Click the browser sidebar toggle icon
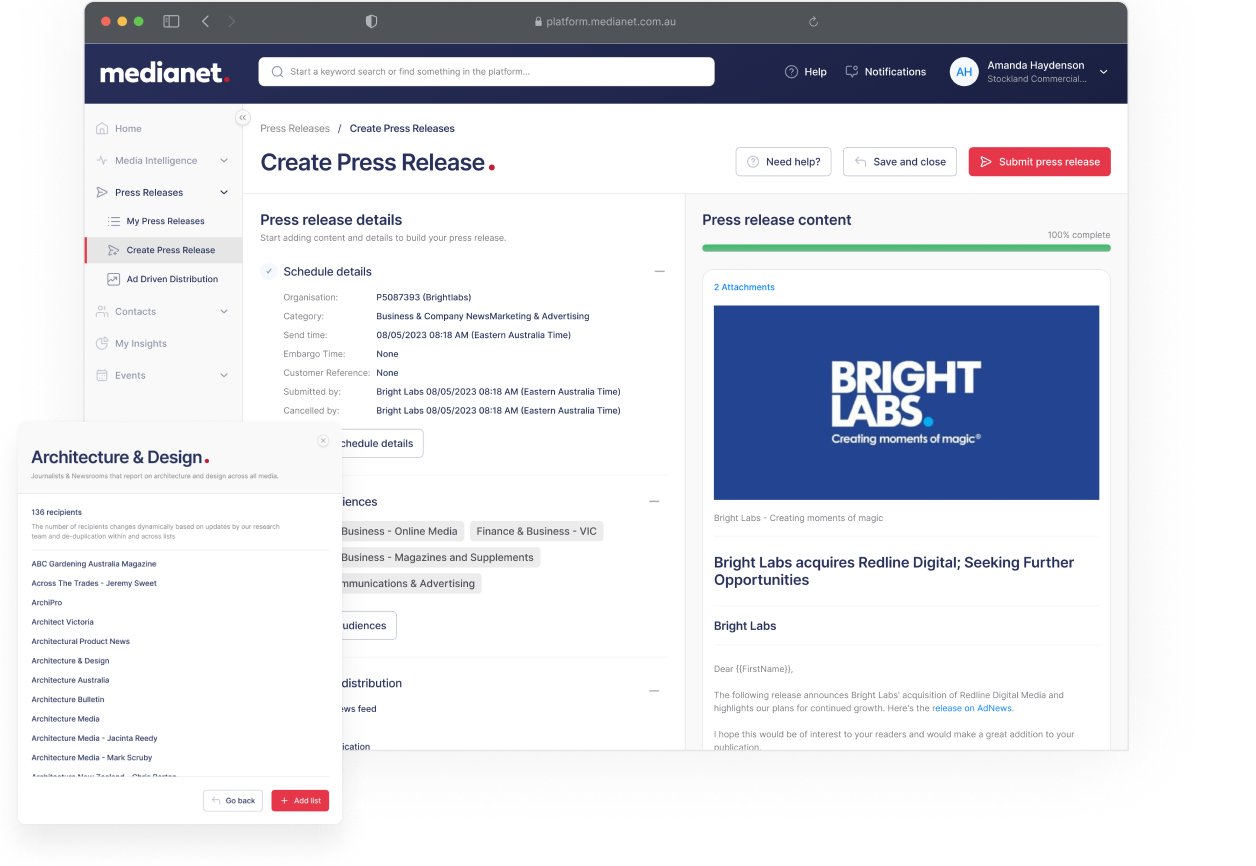Image resolution: width=1256 pixels, height=866 pixels. point(171,21)
